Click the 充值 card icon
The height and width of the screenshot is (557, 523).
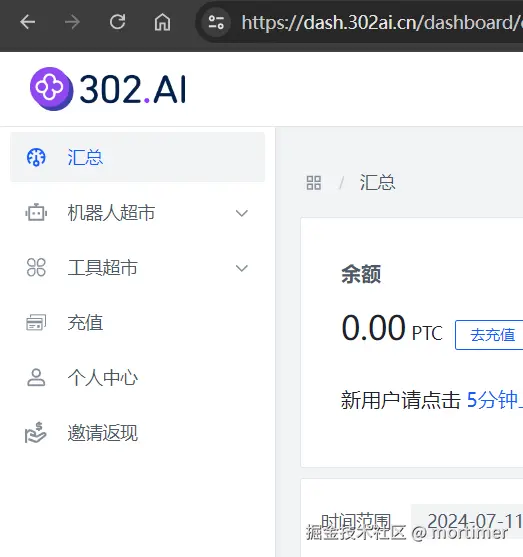pyautogui.click(x=36, y=323)
